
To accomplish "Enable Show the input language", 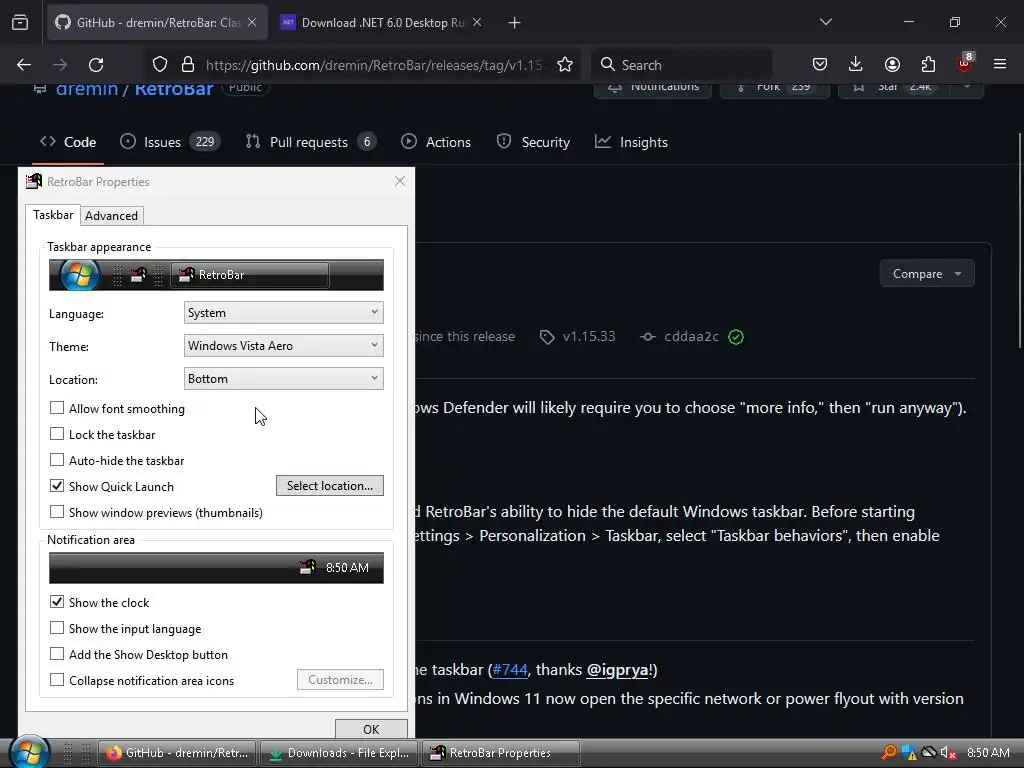I will [57, 628].
